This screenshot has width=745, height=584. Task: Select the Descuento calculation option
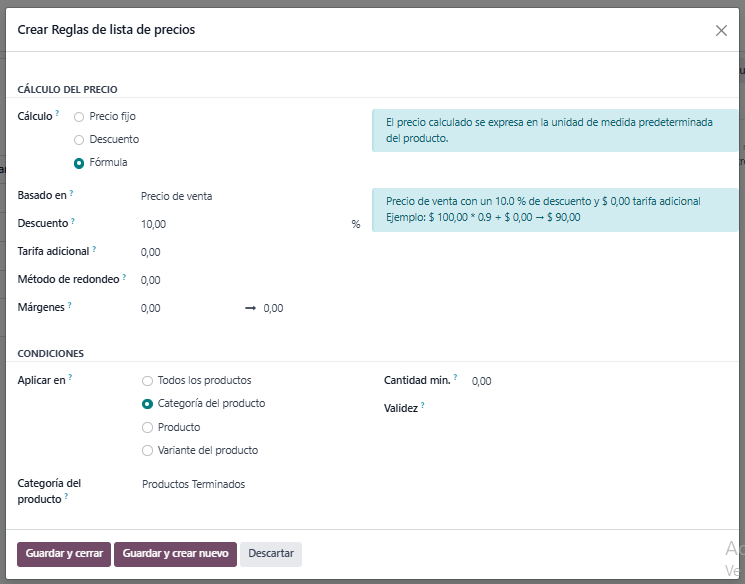click(x=79, y=140)
